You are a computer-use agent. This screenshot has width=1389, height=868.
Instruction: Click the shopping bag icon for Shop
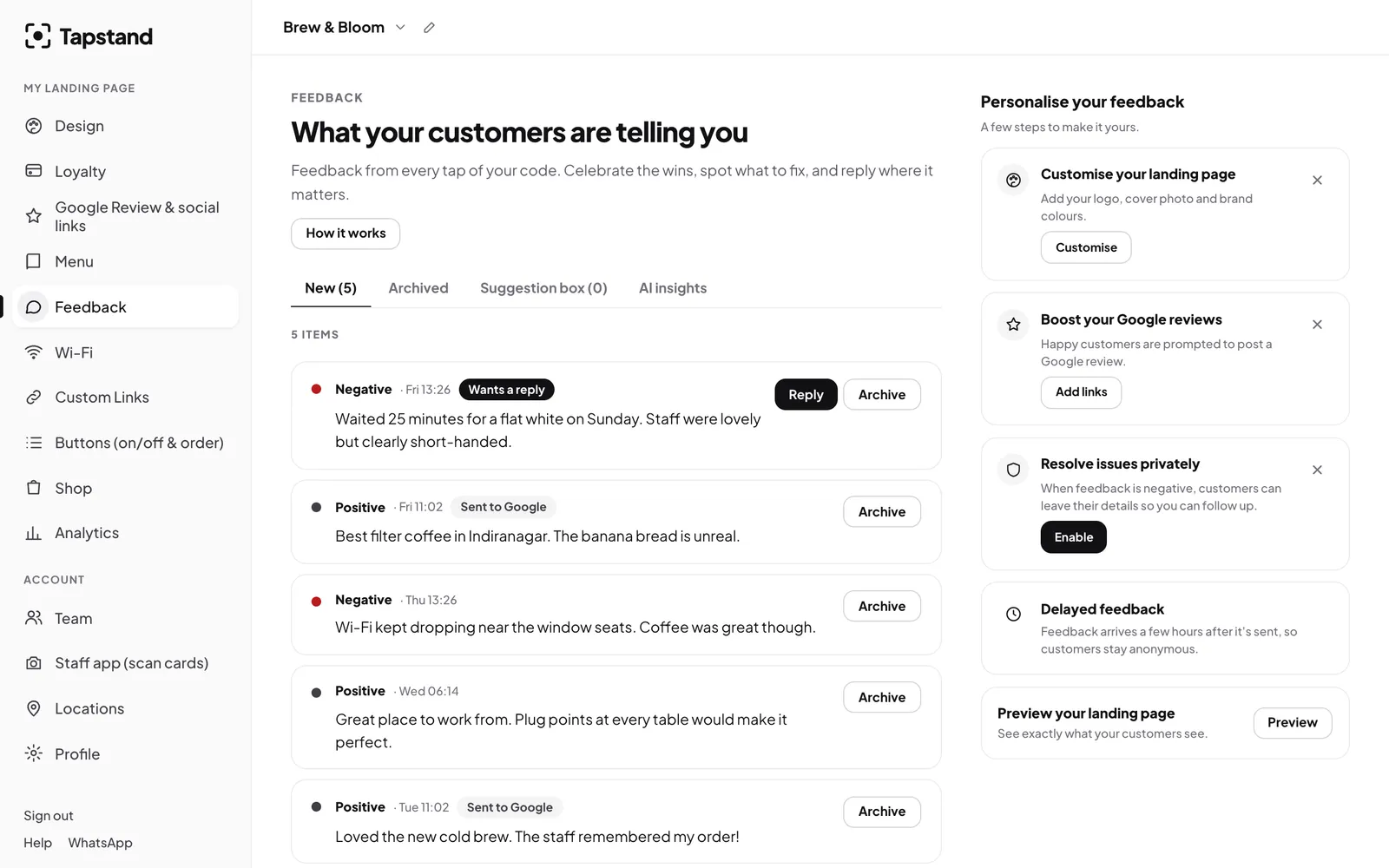(x=34, y=488)
